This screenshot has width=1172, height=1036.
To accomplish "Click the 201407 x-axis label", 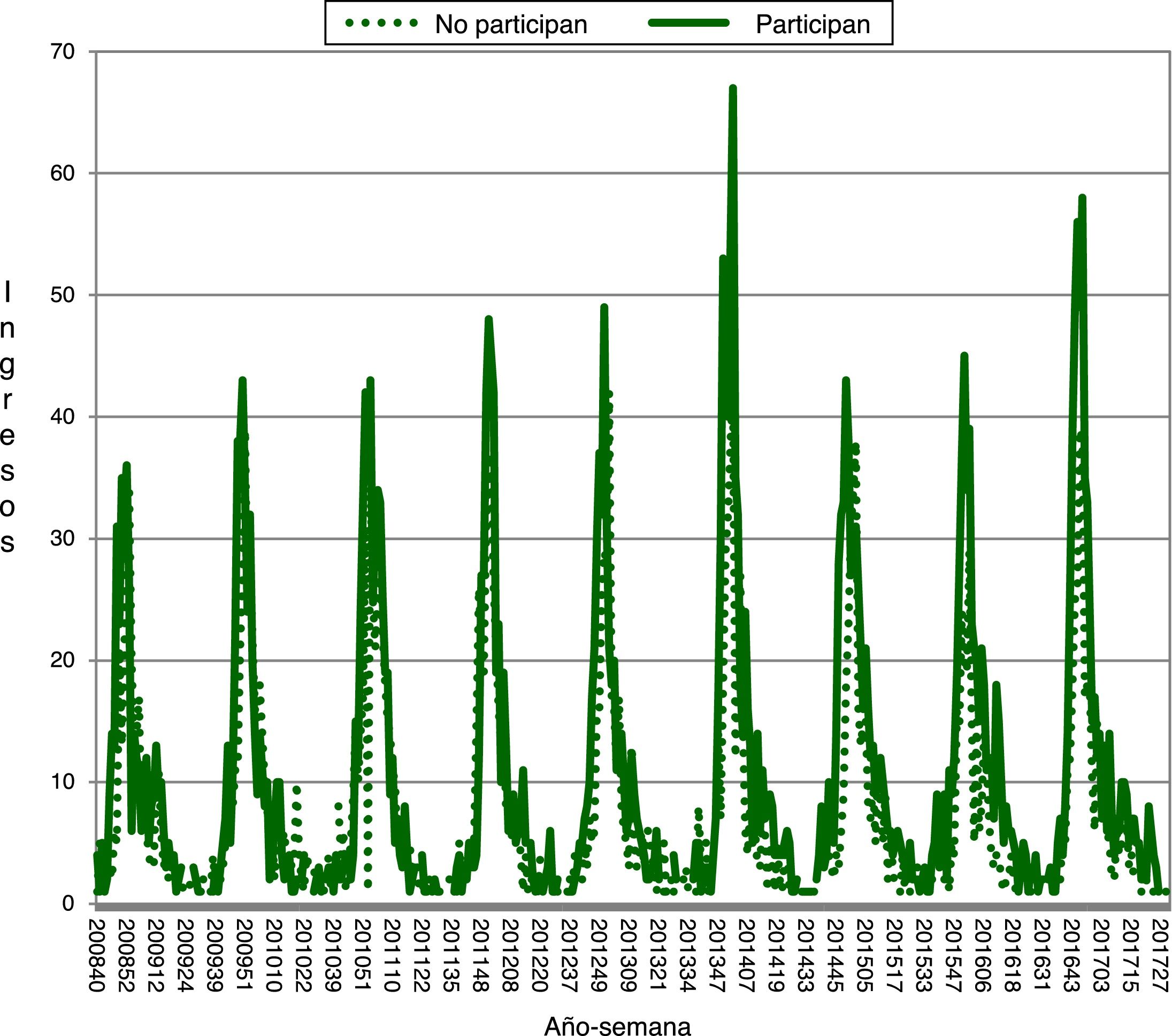I will point(748,956).
